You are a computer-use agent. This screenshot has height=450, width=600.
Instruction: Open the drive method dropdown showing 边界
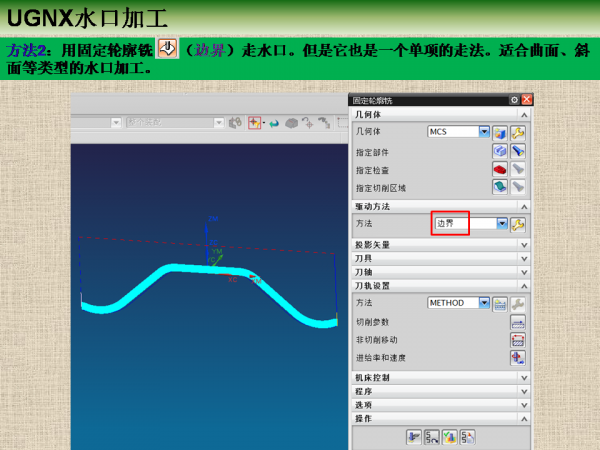click(x=502, y=223)
